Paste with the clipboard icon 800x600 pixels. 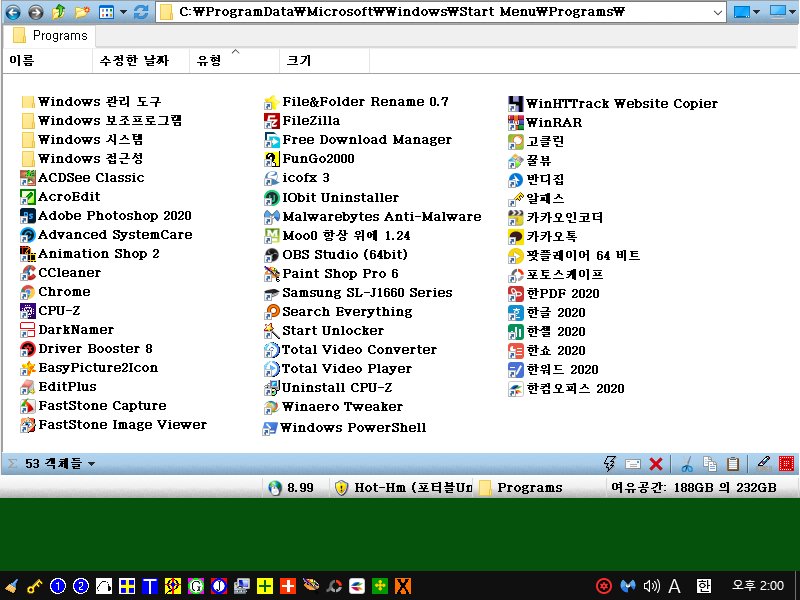coord(733,464)
